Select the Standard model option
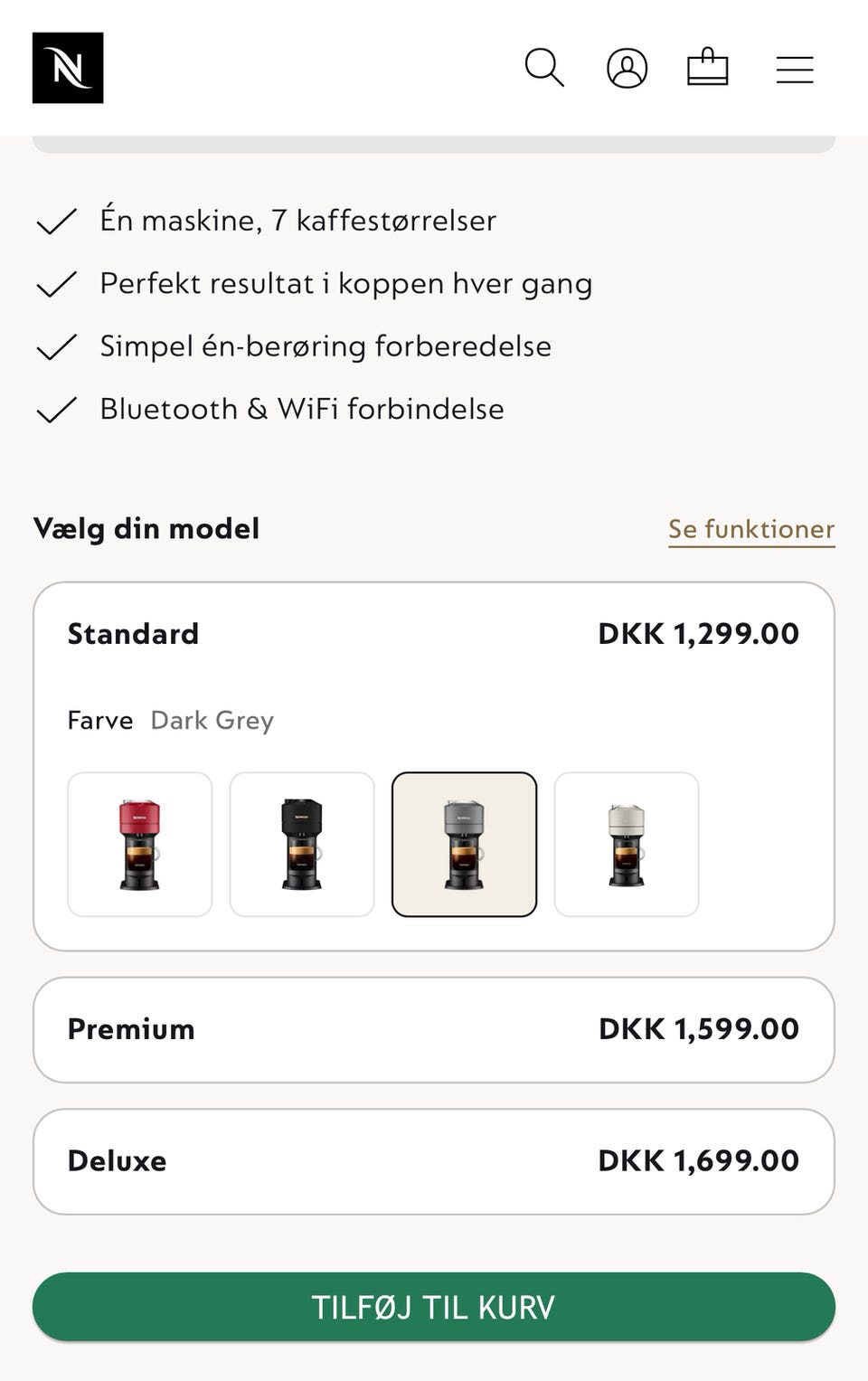 [x=134, y=634]
